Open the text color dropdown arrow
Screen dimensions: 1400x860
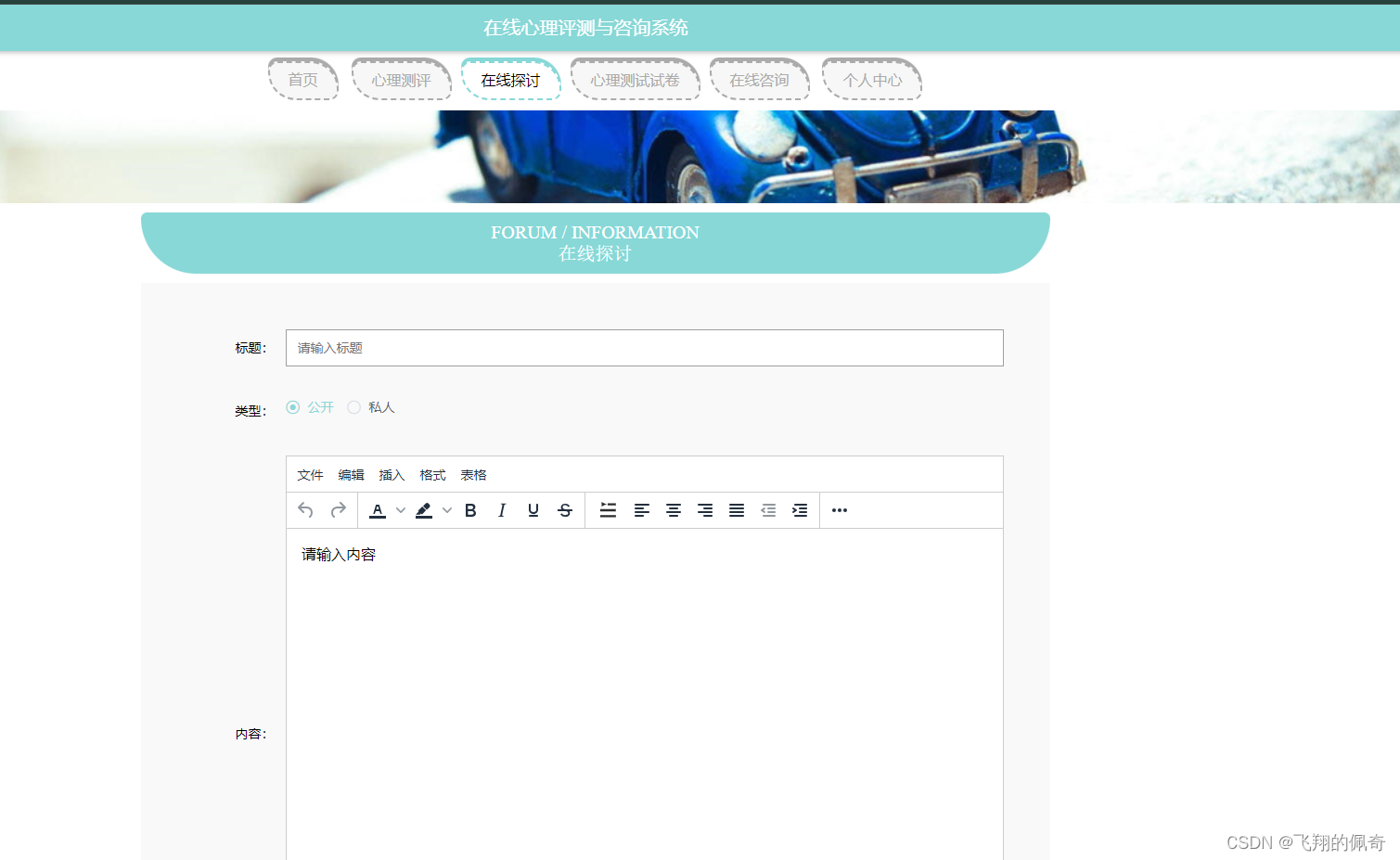[x=401, y=510]
